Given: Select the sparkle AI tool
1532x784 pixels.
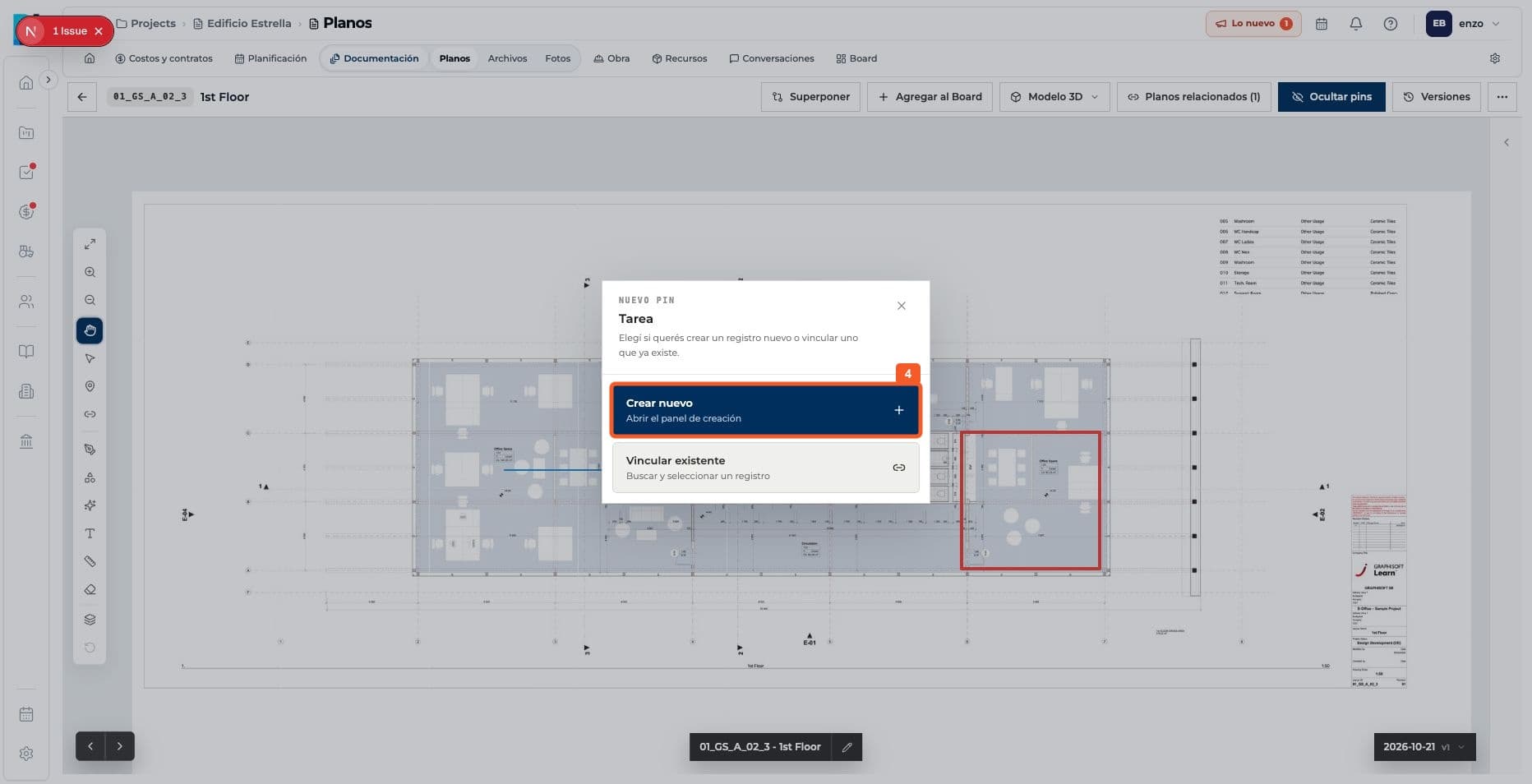Looking at the screenshot, I should (90, 505).
